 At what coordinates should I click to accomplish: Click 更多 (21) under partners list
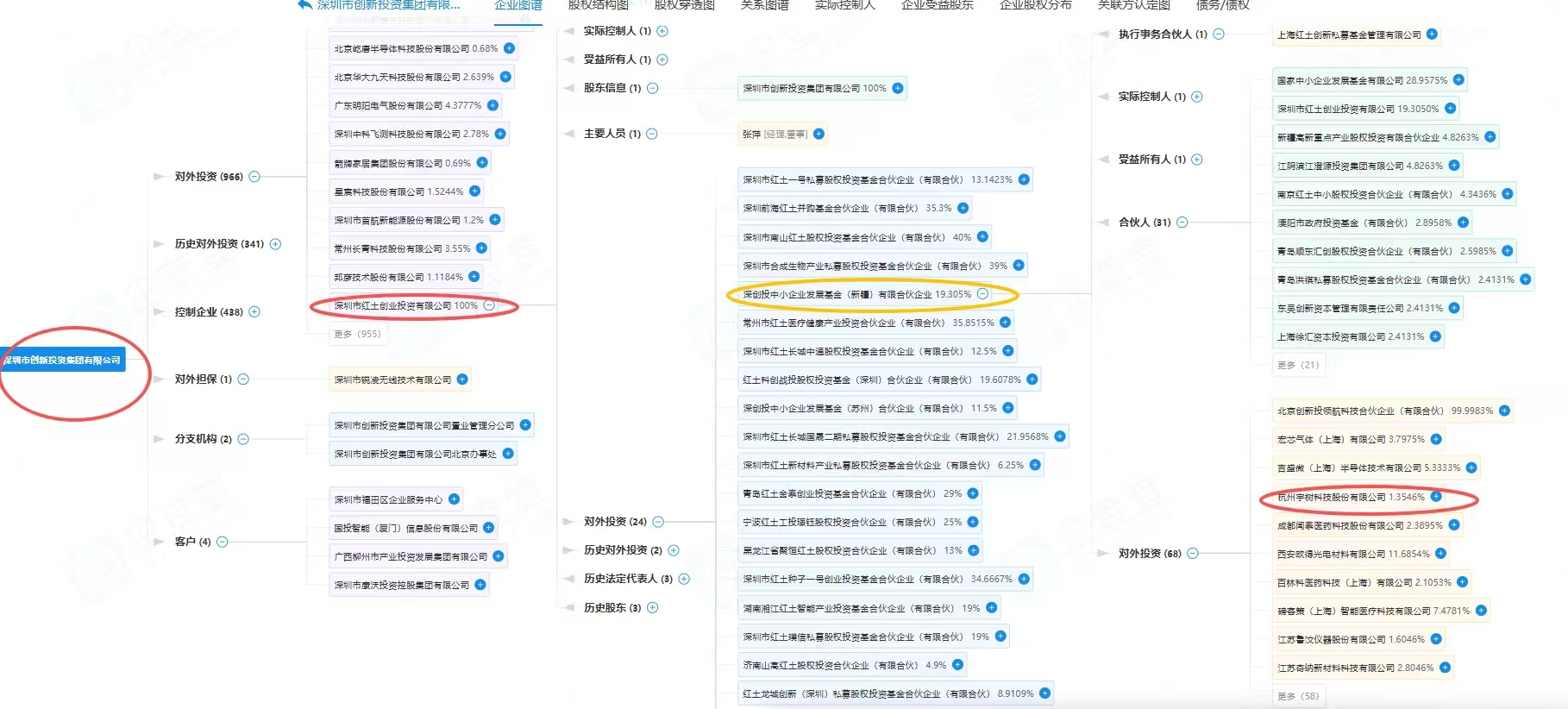[x=1299, y=365]
